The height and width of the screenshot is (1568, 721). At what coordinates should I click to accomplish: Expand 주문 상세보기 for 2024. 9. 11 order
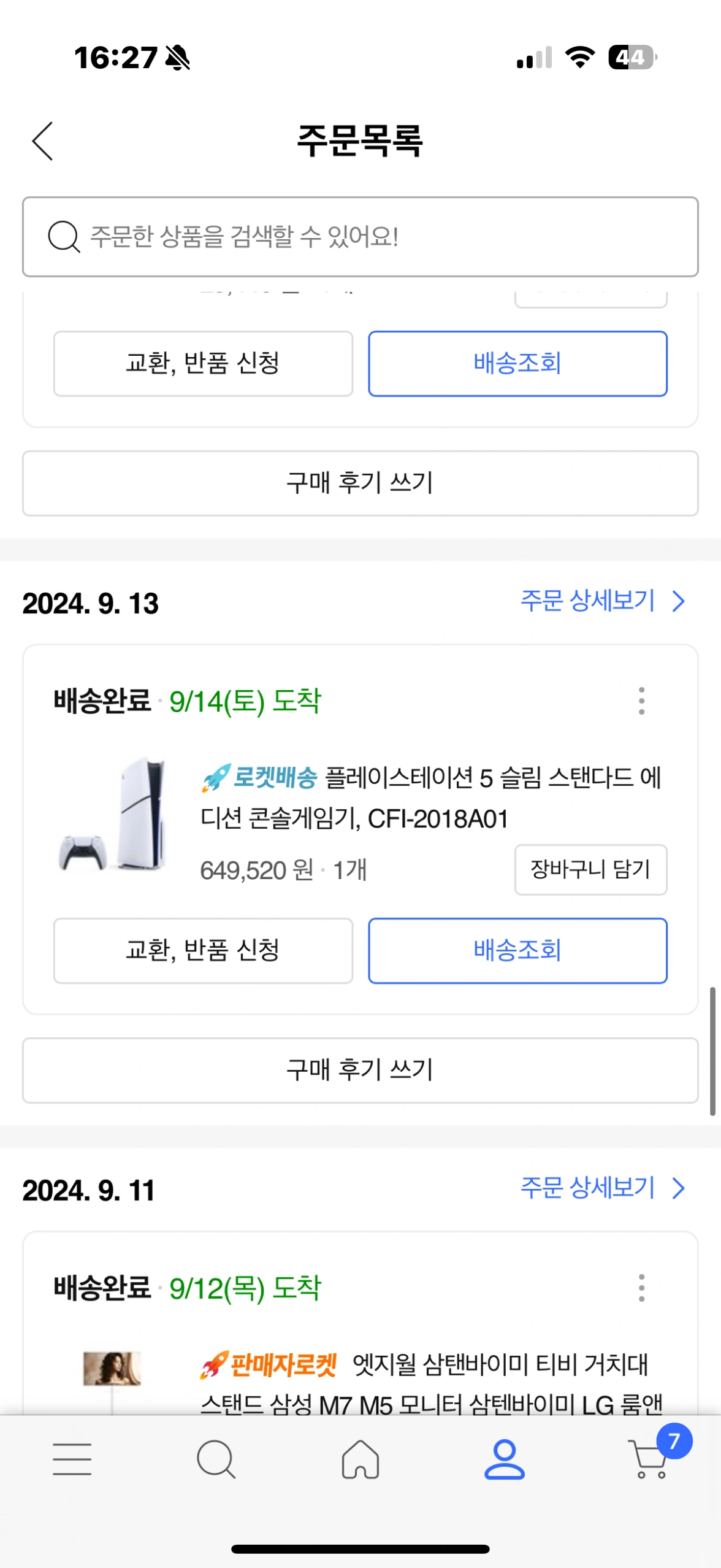602,1188
